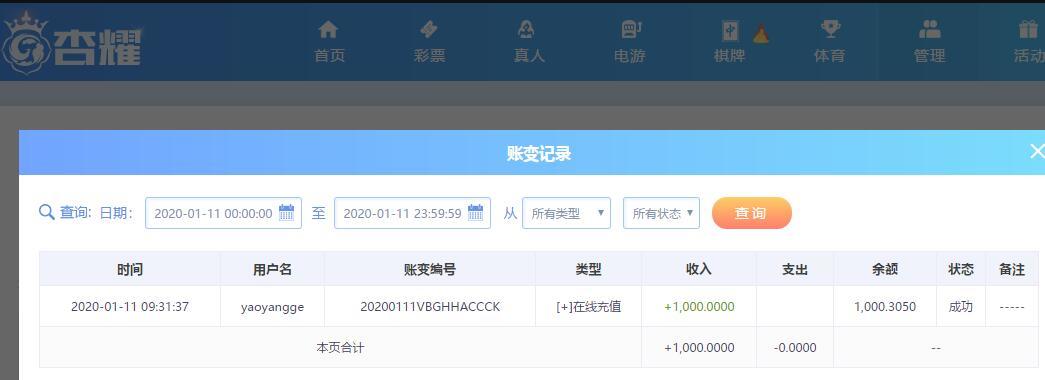
Task: Click the 杏耀 site logo
Action: (72, 43)
